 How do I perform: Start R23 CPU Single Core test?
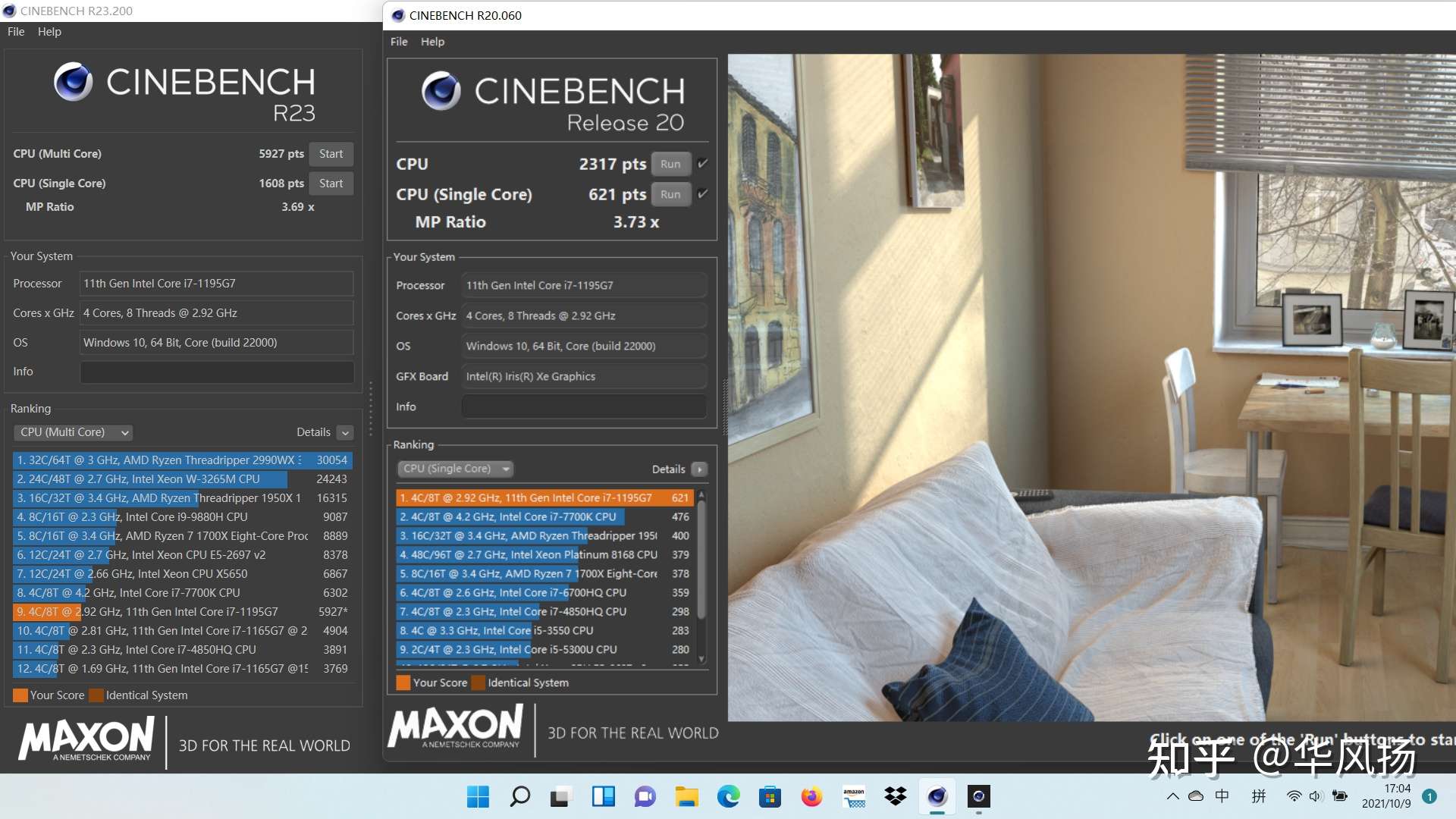point(331,184)
